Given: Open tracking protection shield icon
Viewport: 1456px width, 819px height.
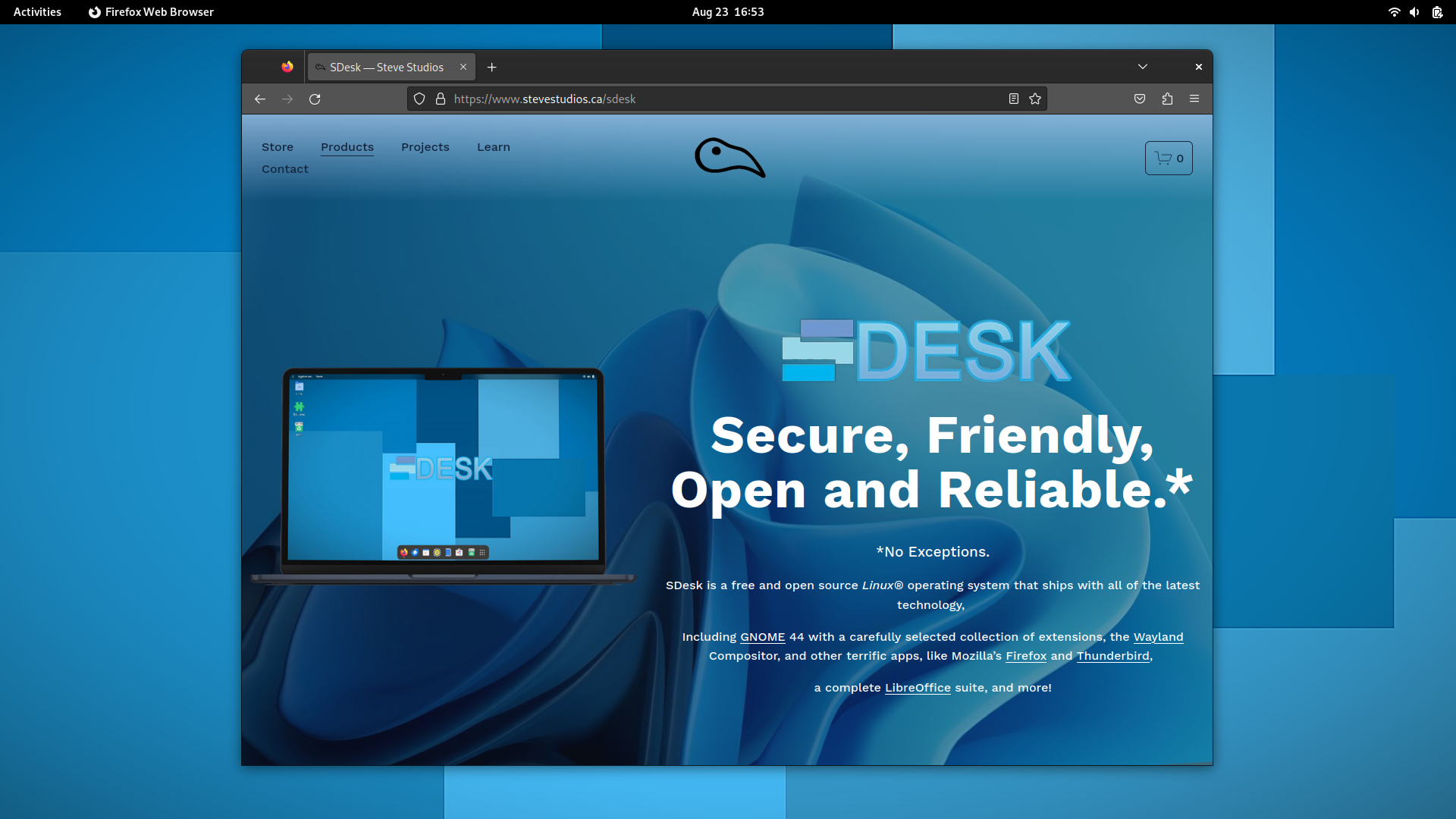Looking at the screenshot, I should click(419, 99).
